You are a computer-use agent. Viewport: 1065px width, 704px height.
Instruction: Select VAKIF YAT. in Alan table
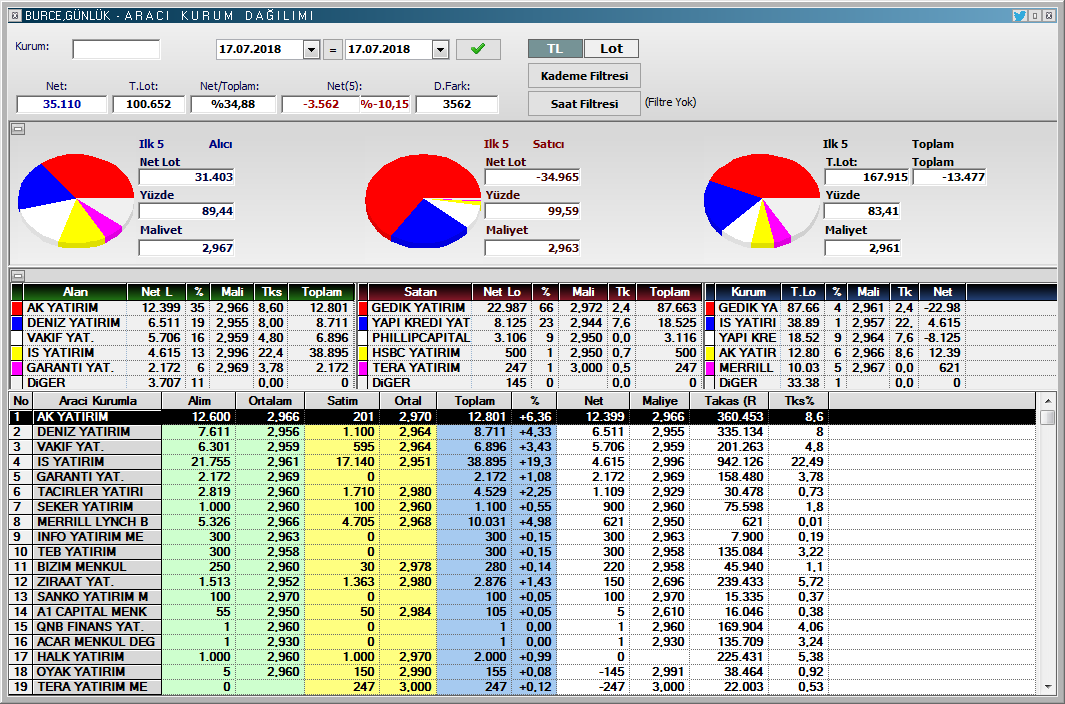click(x=183, y=338)
